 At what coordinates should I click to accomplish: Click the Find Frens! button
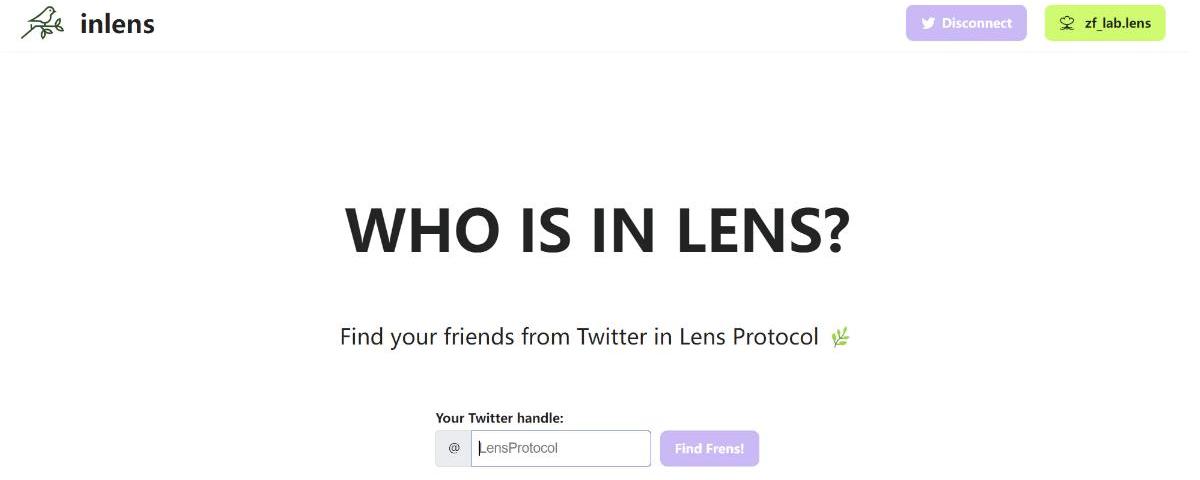pyautogui.click(x=709, y=448)
